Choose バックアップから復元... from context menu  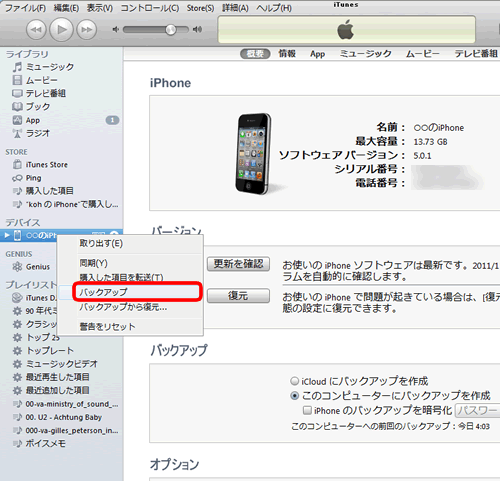[131, 307]
